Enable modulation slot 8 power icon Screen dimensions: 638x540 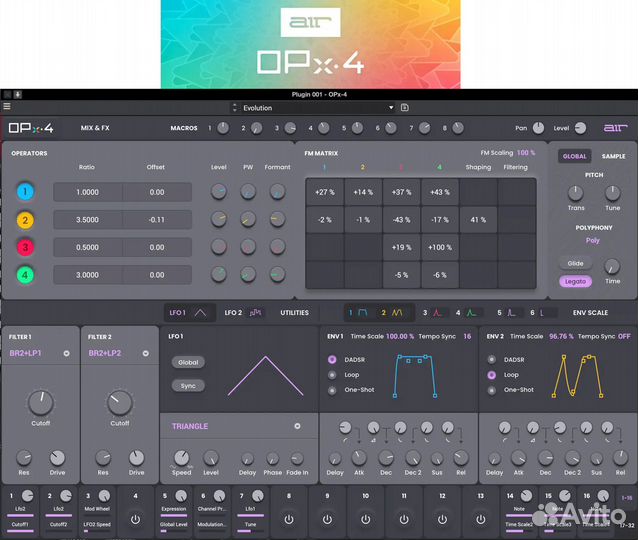(289, 520)
